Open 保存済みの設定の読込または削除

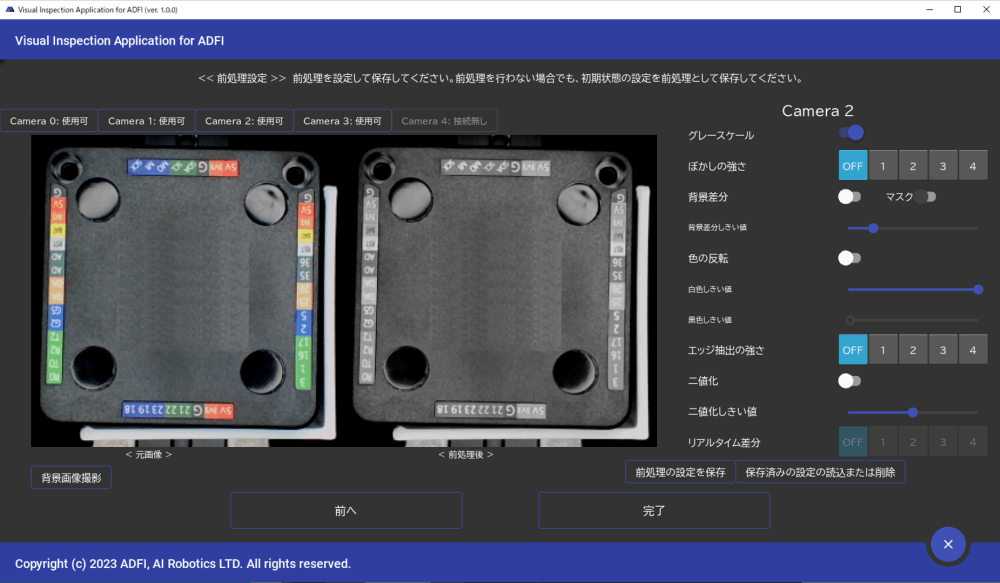820,472
